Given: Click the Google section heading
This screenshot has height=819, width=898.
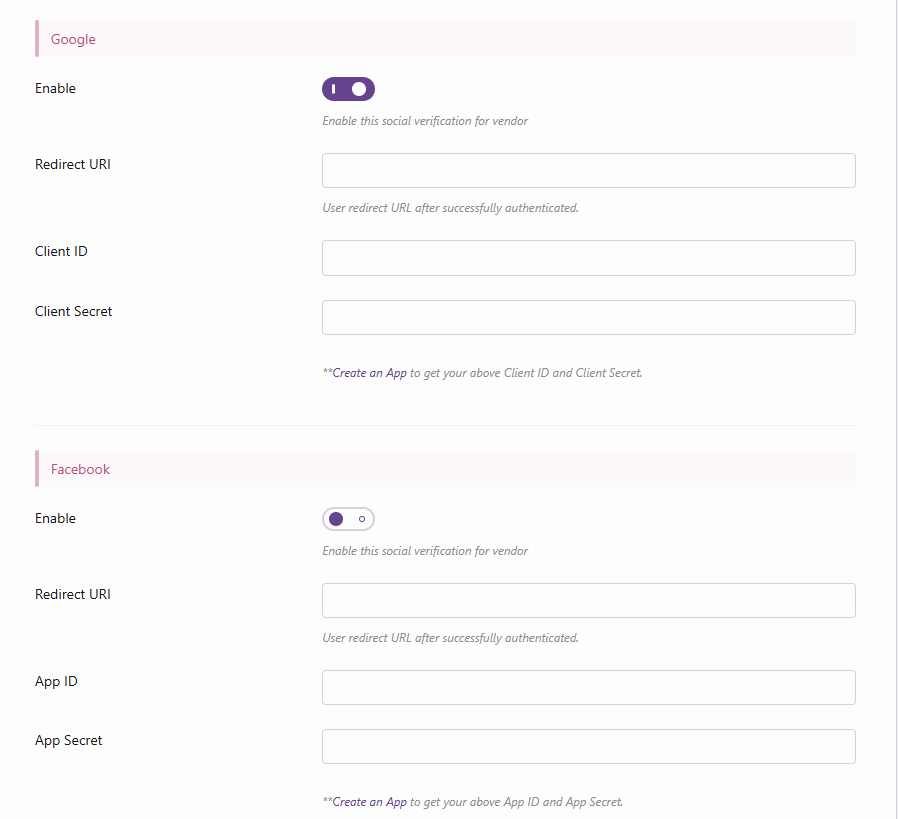Looking at the screenshot, I should (x=73, y=39).
